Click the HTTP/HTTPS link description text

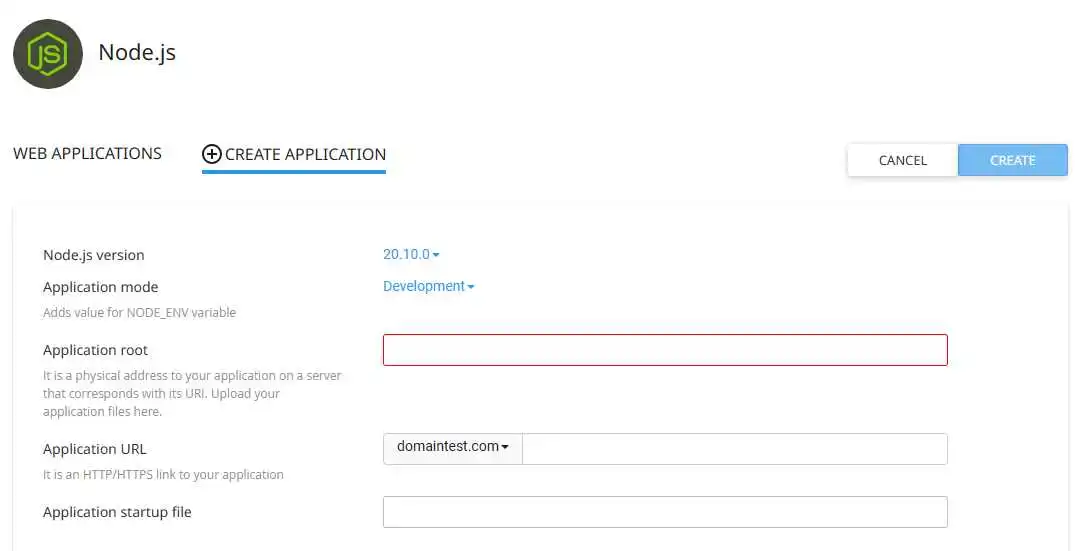pyautogui.click(x=163, y=475)
